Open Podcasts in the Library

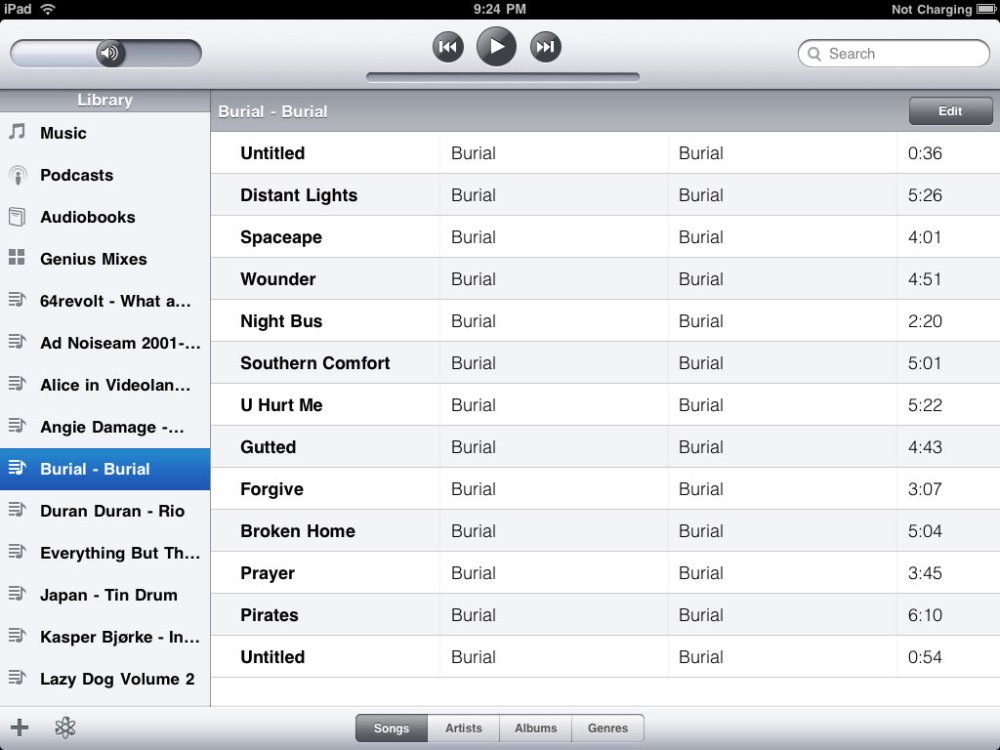[105, 175]
